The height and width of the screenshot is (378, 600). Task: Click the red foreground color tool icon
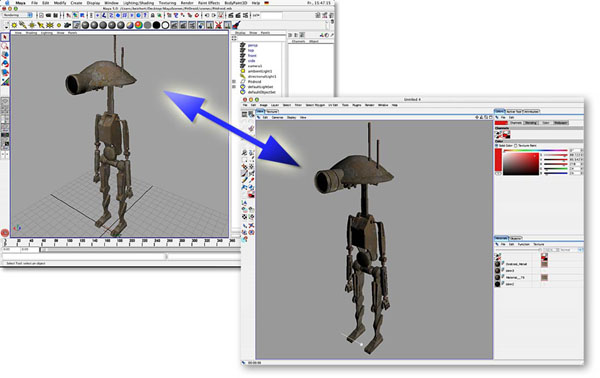251,195
